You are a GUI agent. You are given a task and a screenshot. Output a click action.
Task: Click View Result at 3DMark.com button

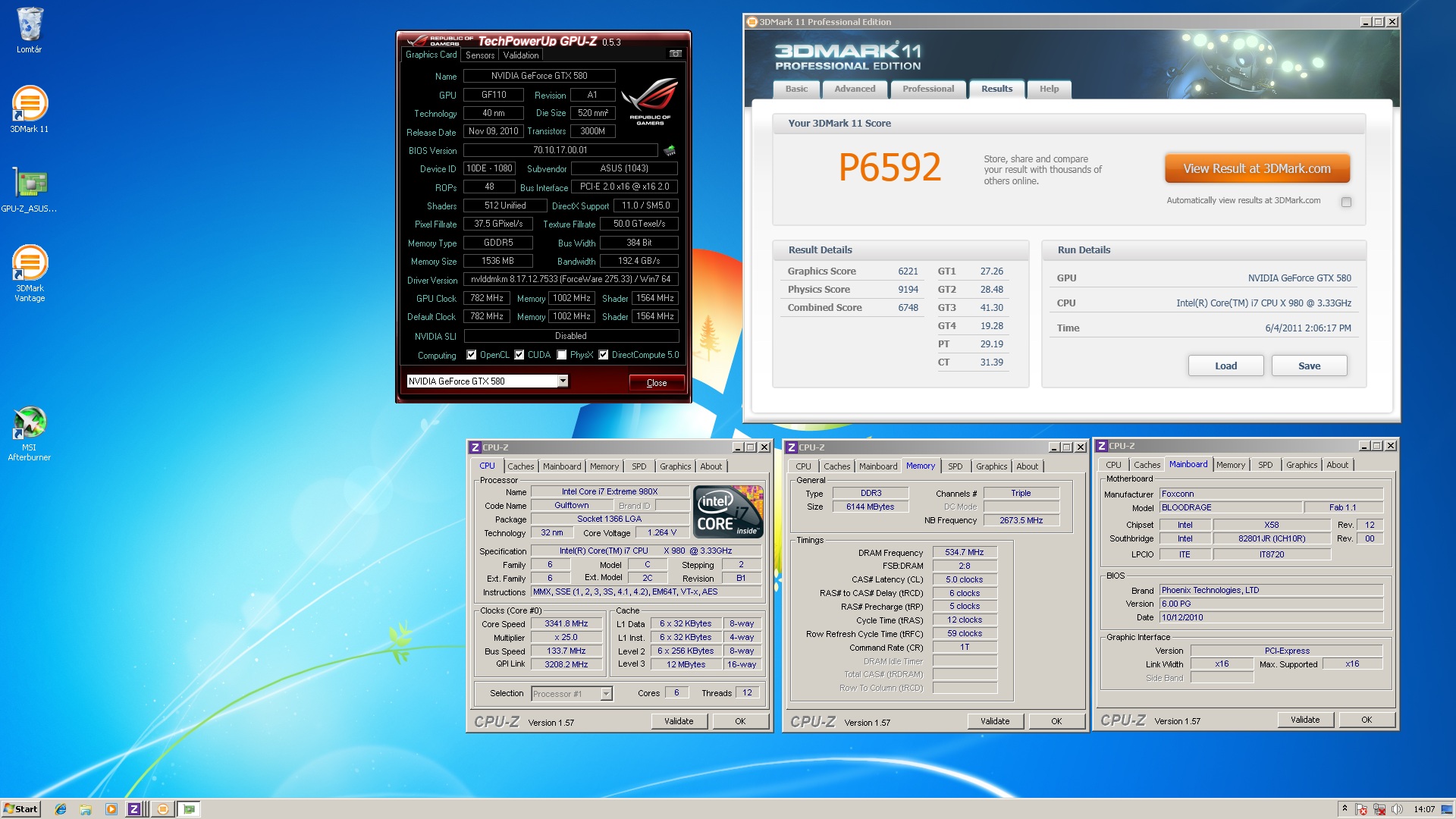click(x=1257, y=169)
